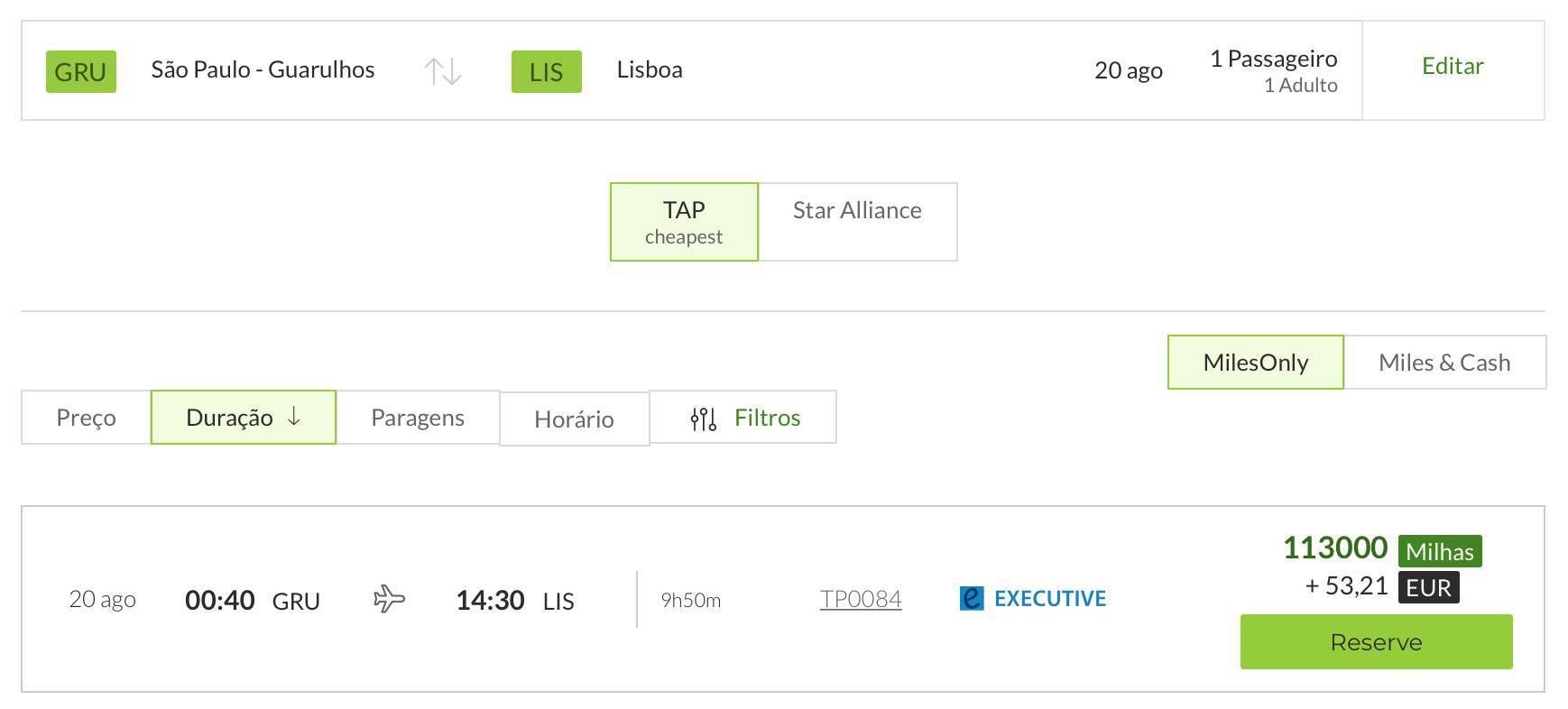Open Filtros filter panel
Viewport: 1568px width, 709px height.
[742, 418]
